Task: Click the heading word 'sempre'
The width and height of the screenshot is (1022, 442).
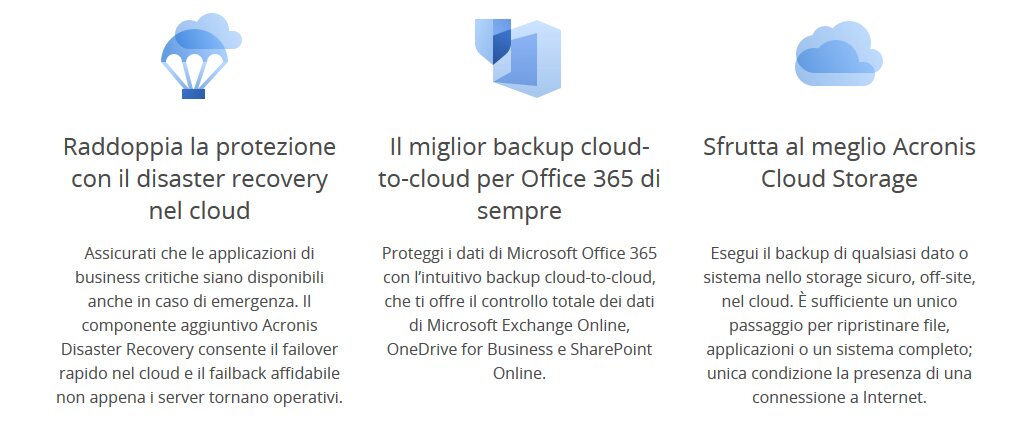Action: click(x=519, y=211)
